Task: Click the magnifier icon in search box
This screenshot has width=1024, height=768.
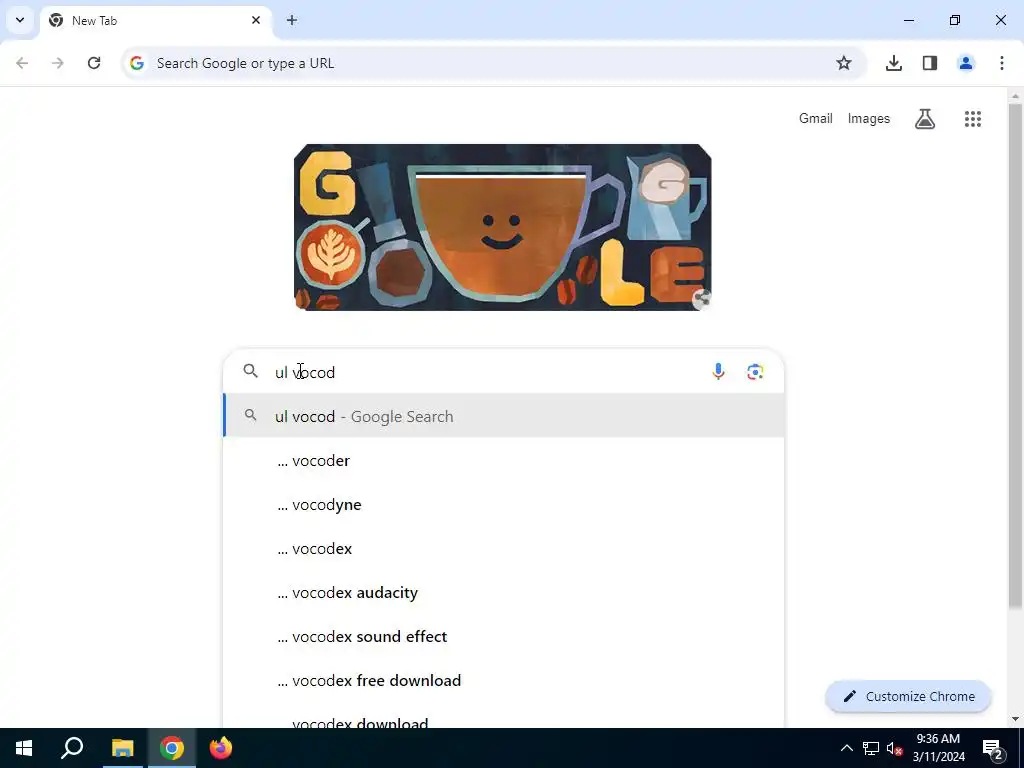Action: tap(251, 371)
